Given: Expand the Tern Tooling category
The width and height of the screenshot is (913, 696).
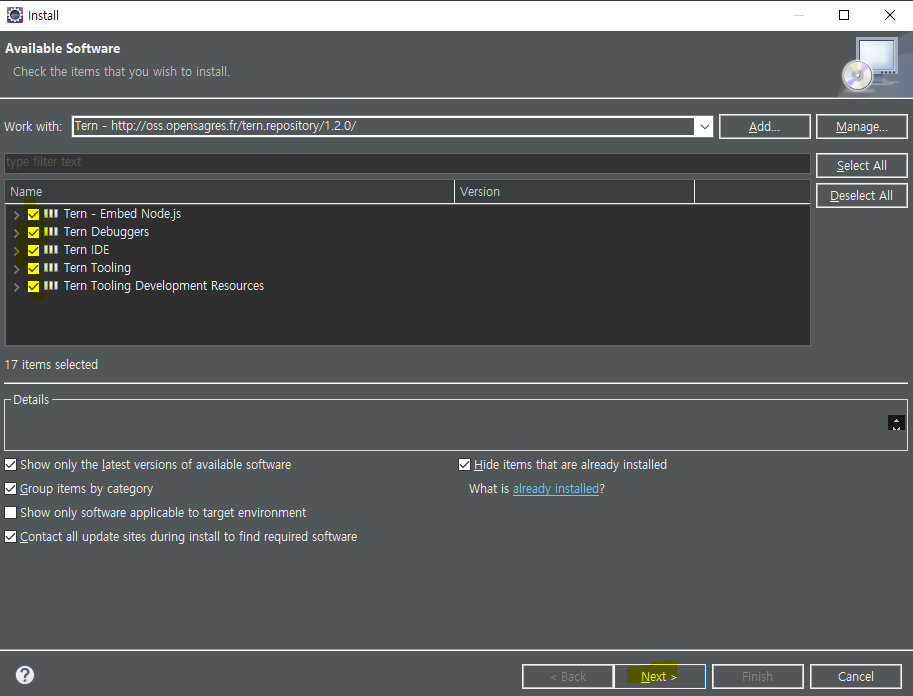Looking at the screenshot, I should point(16,269).
